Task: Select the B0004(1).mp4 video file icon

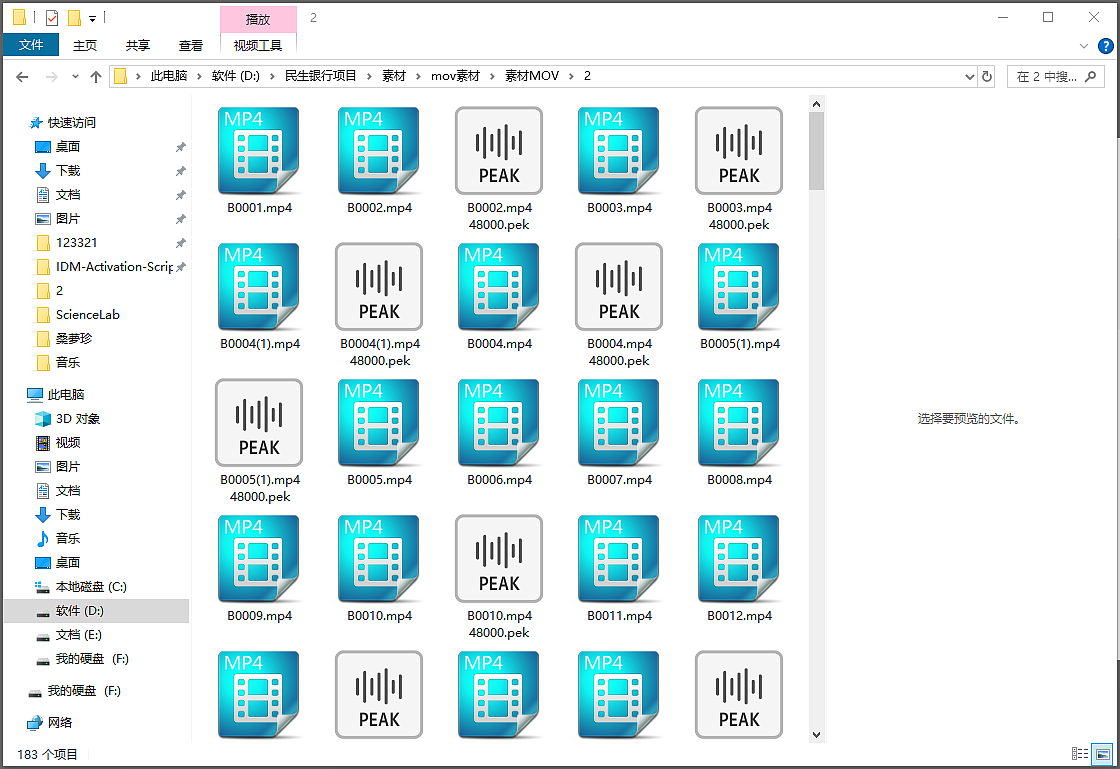Action: click(259, 286)
